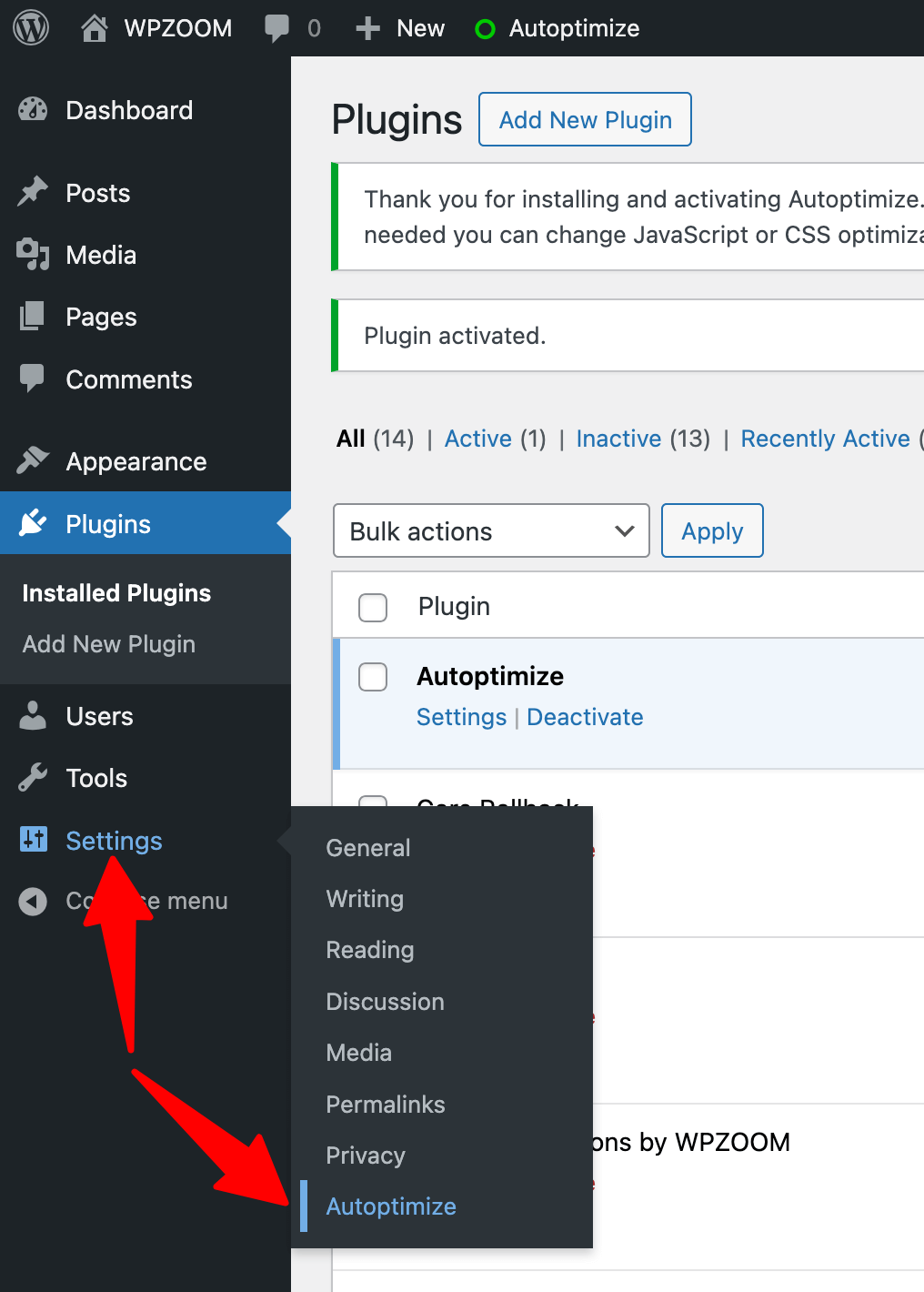The width and height of the screenshot is (924, 1292).
Task: Choose Media in Settings flyout
Action: coord(359,1053)
